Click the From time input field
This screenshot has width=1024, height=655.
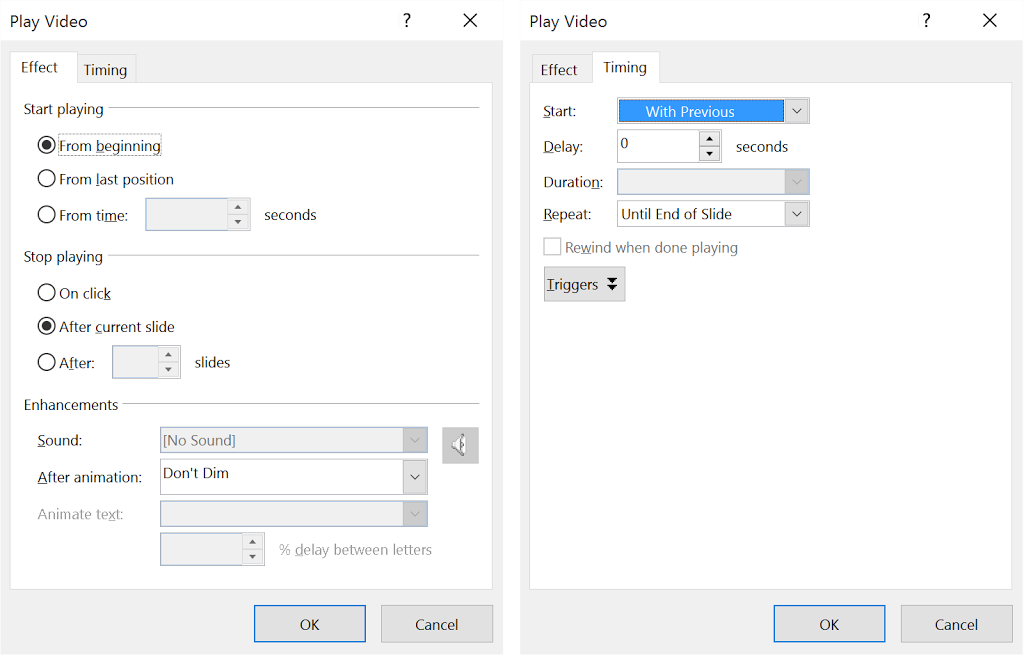tap(187, 214)
